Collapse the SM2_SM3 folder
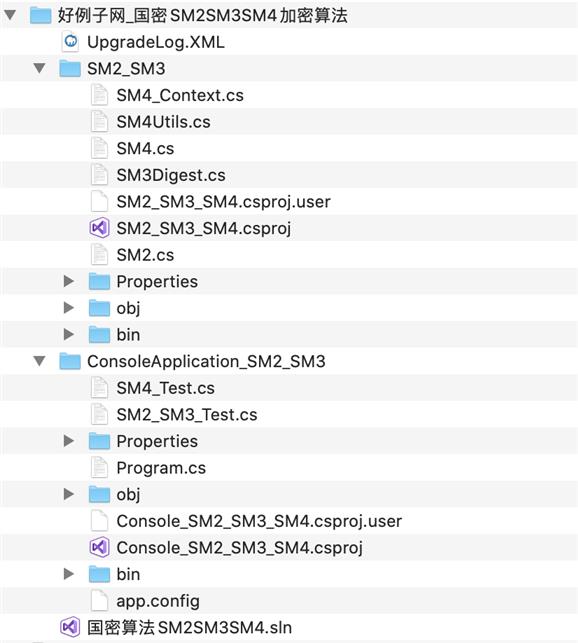This screenshot has width=578, height=643. point(39,68)
